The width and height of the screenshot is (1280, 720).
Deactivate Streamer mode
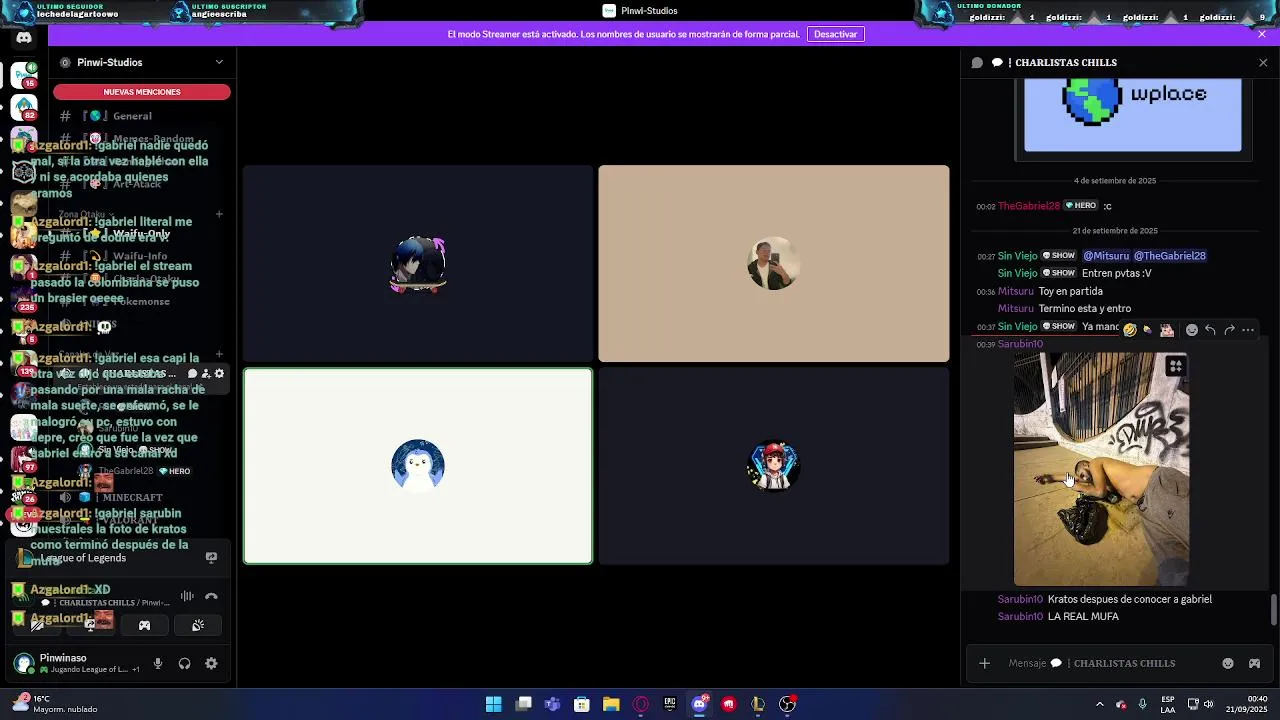835,34
